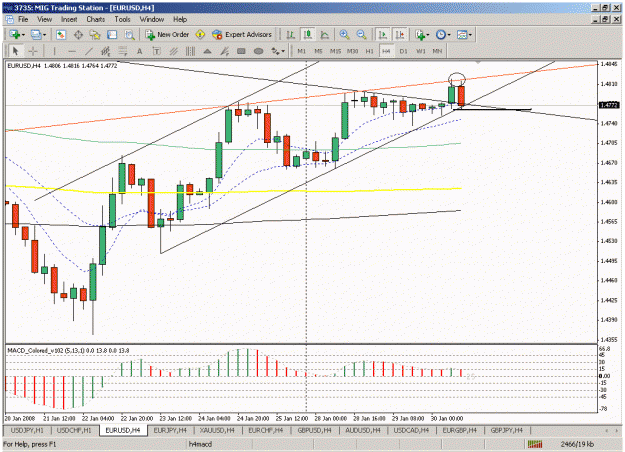This screenshot has width=625, height=452.
Task: Switch to the XAUUSD,H4 chart tab
Action: 217,430
